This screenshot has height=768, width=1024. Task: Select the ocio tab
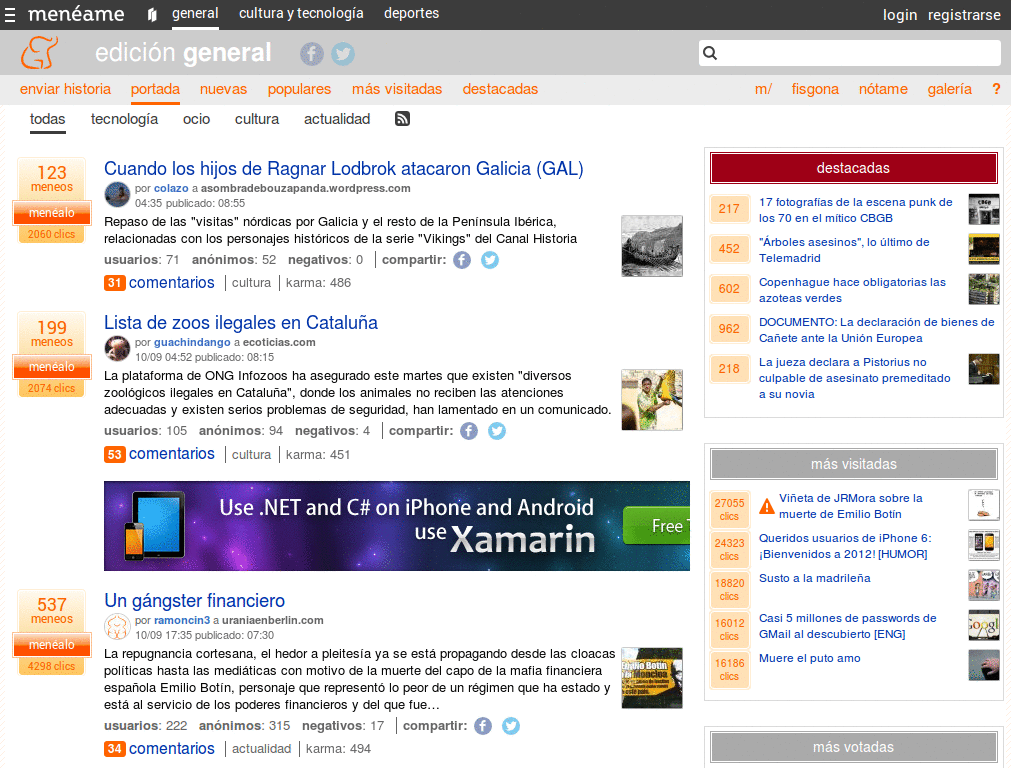(x=196, y=118)
